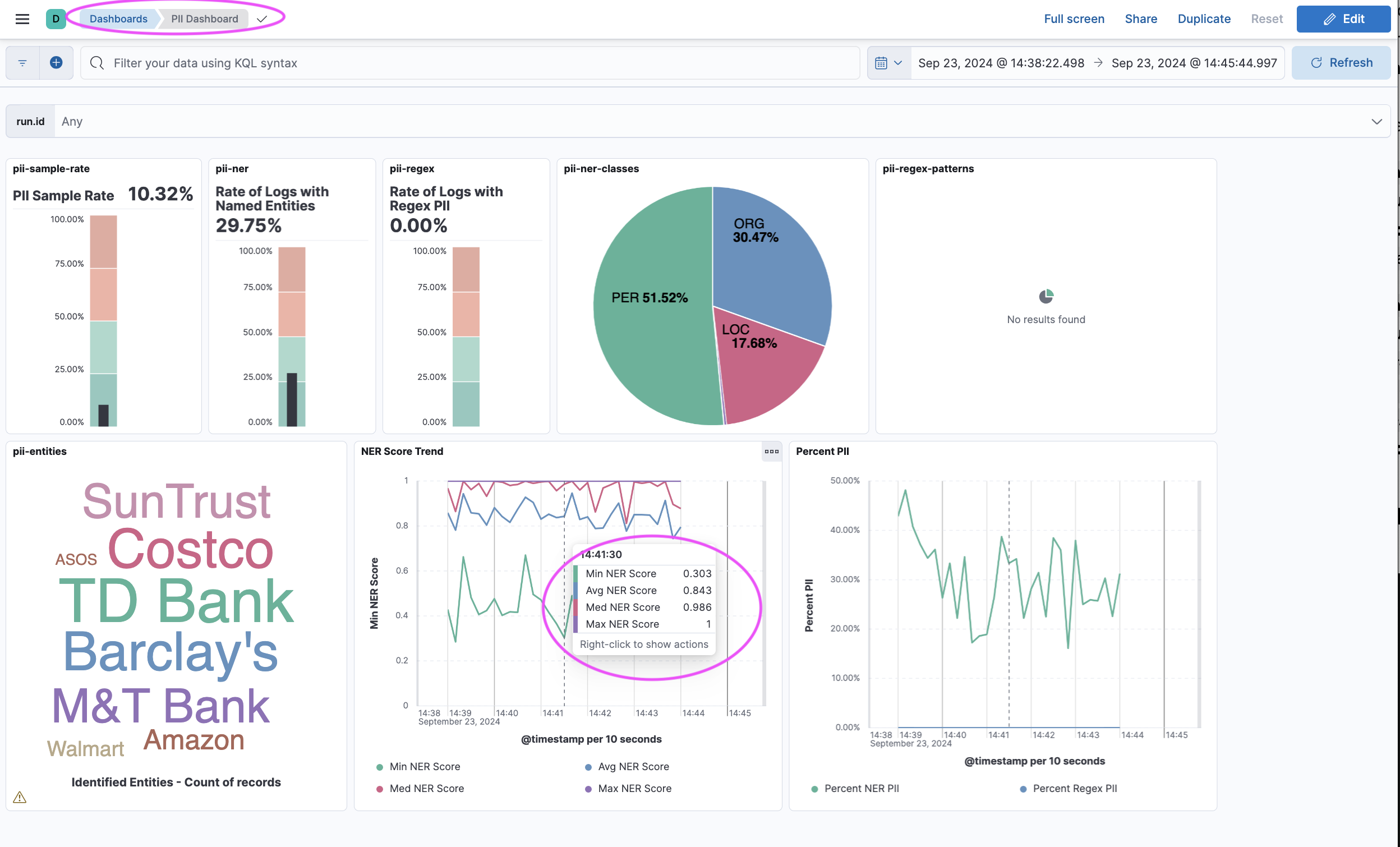
Task: Go to Dashboards breadcrumb
Action: [x=118, y=19]
